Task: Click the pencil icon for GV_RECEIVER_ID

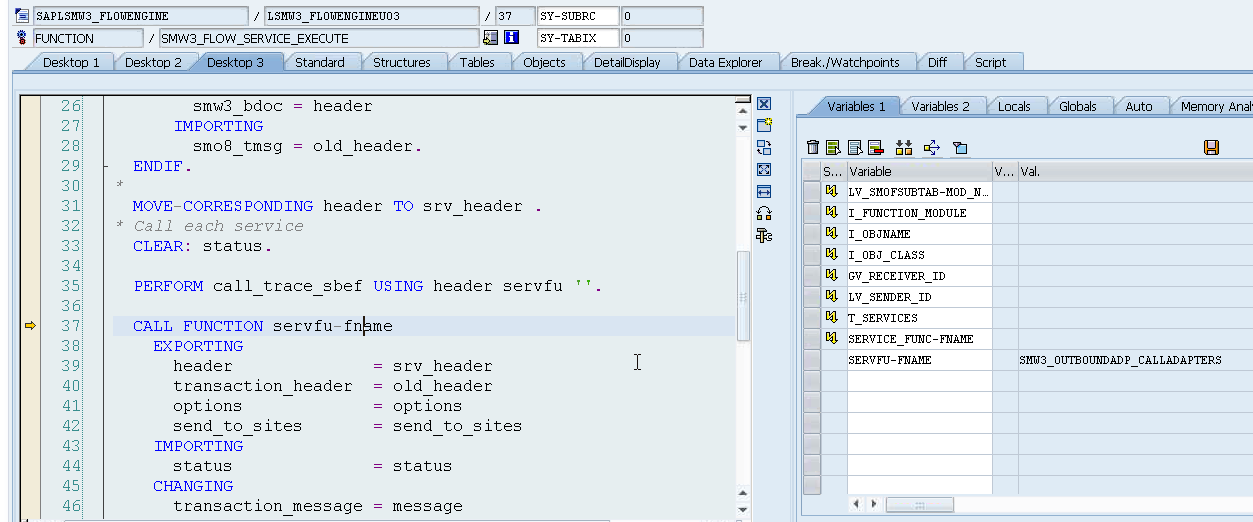Action: pos(832,275)
